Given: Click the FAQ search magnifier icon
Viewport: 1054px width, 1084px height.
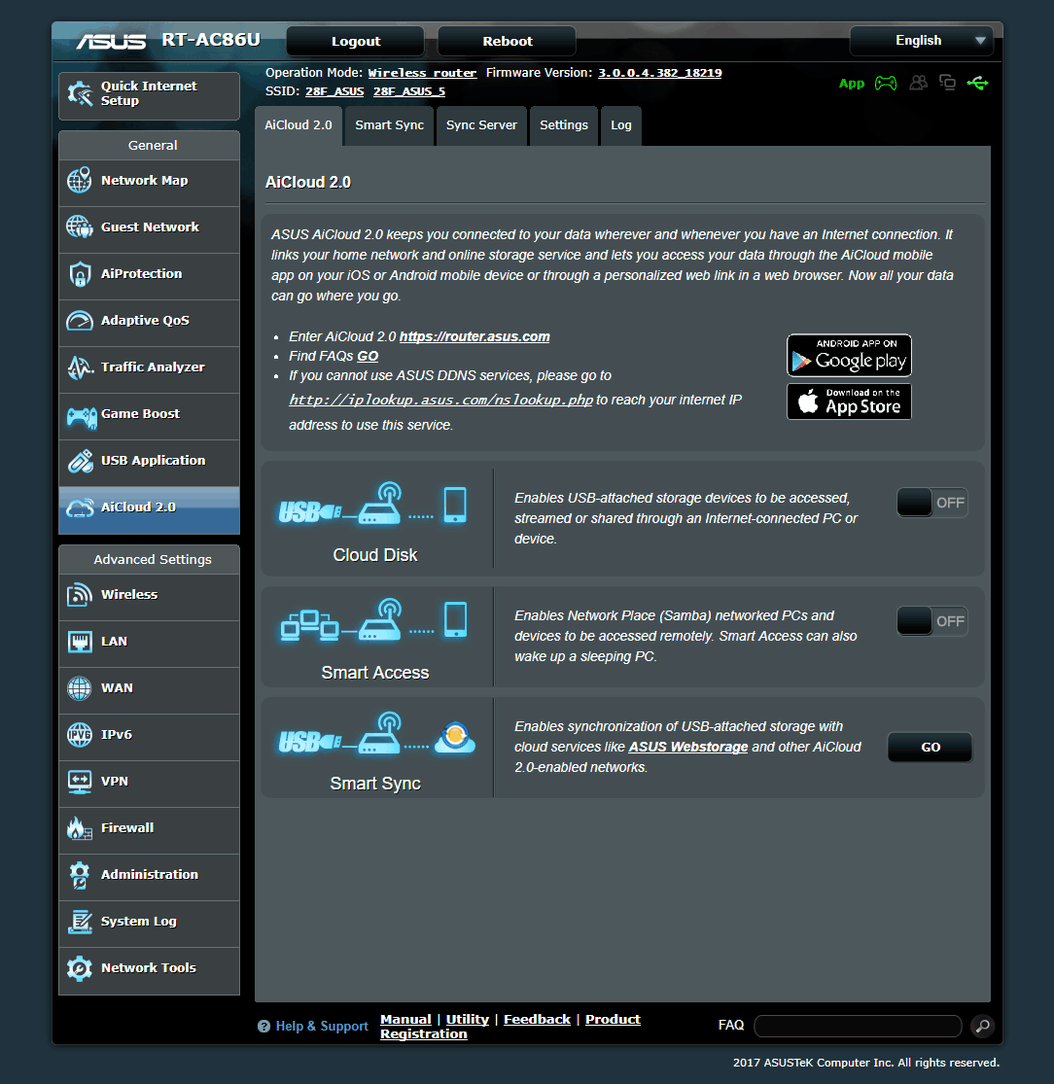Looking at the screenshot, I should pyautogui.click(x=982, y=1026).
